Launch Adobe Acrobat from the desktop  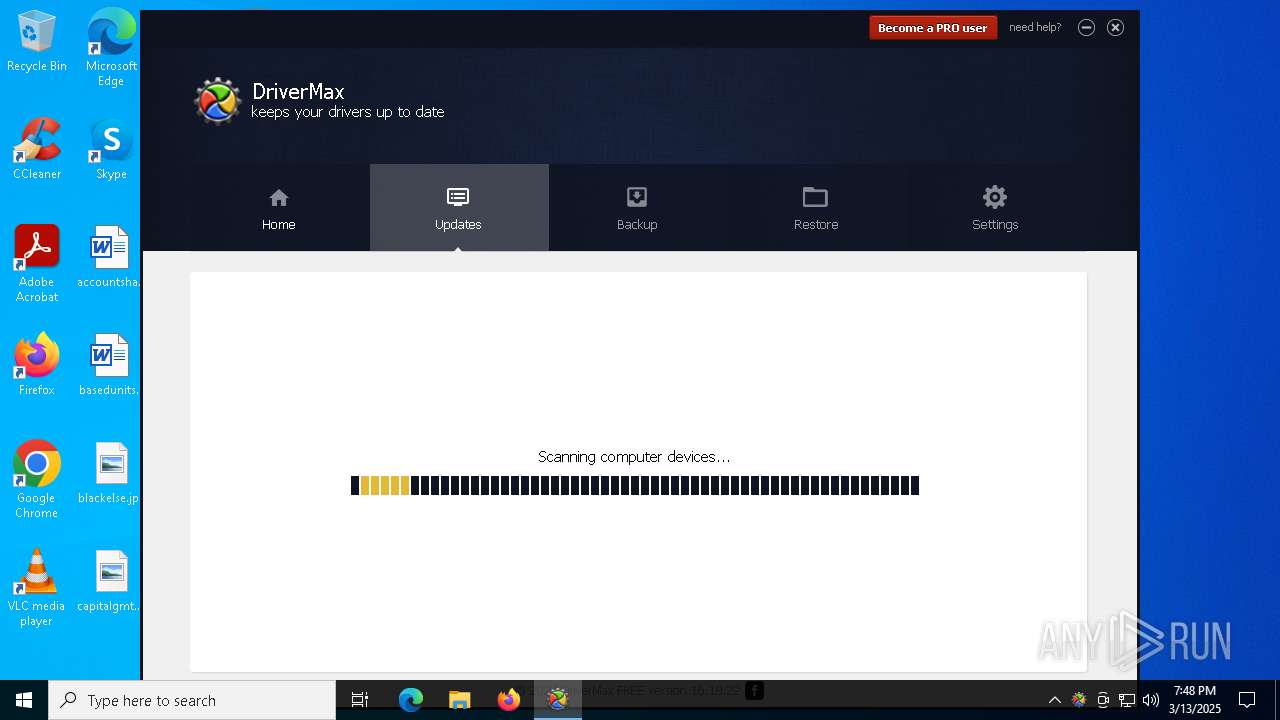tap(37, 264)
